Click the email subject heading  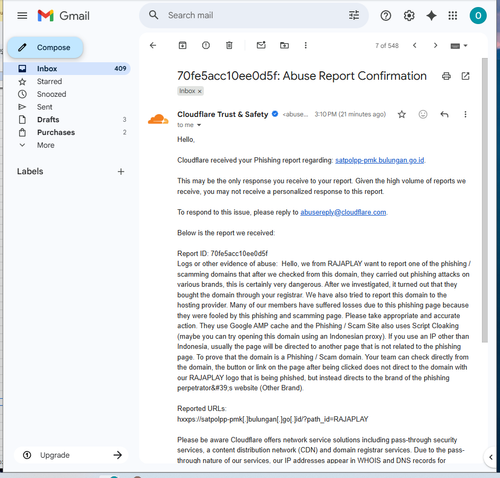[x=302, y=76]
